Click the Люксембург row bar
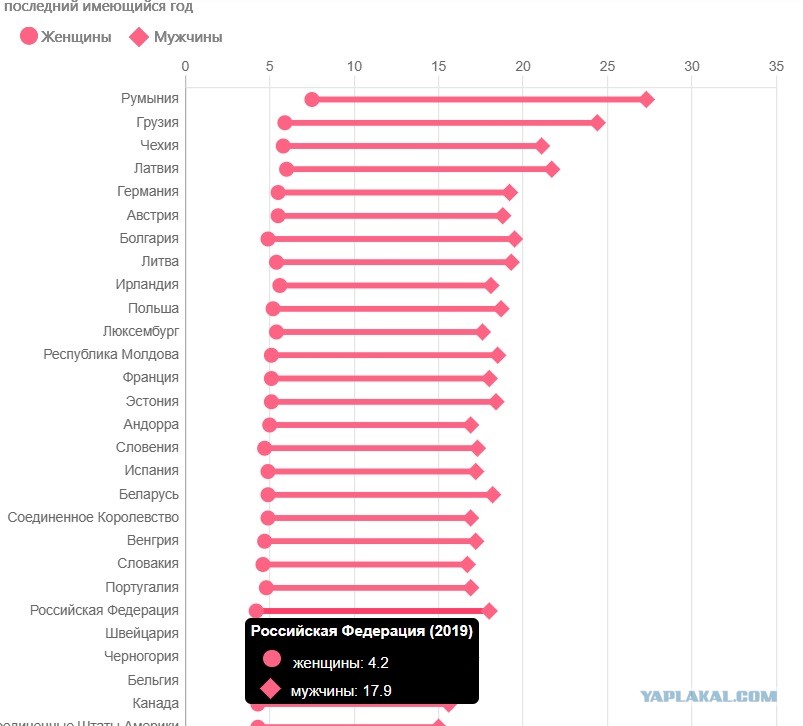The width and height of the screenshot is (803, 726). (379, 332)
